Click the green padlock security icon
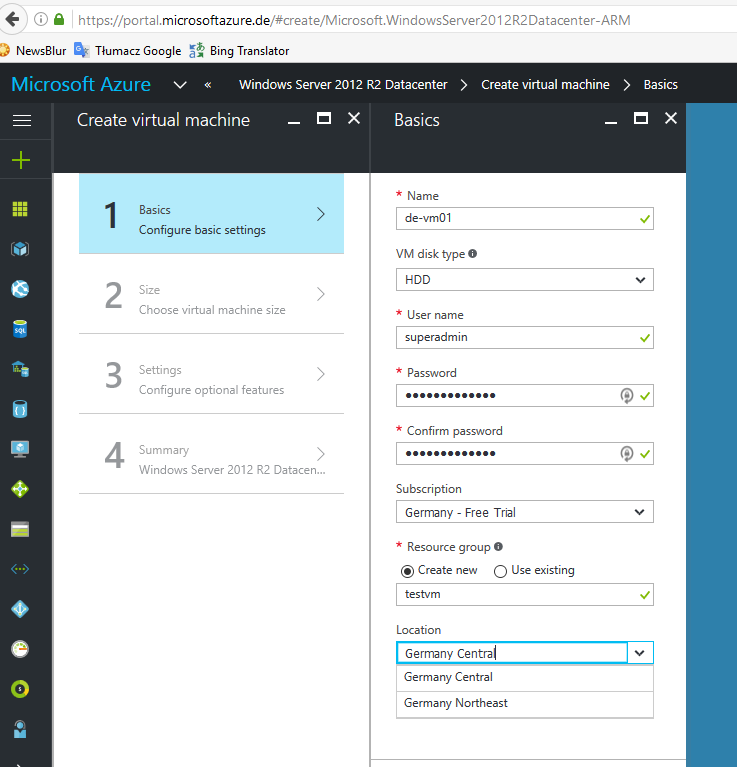737x767 pixels. coord(59,20)
